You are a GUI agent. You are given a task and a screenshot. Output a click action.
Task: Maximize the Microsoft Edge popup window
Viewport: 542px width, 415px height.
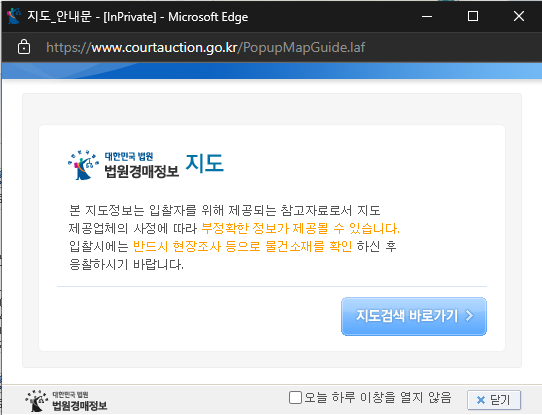coord(473,16)
